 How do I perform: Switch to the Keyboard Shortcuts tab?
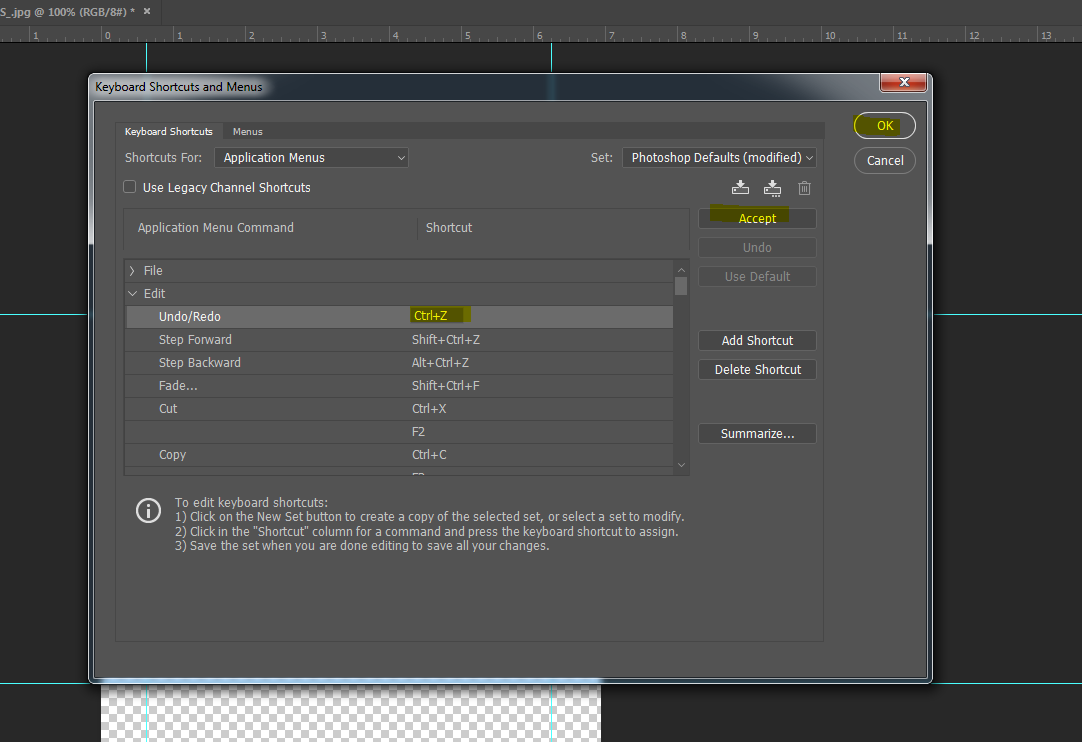tap(168, 131)
